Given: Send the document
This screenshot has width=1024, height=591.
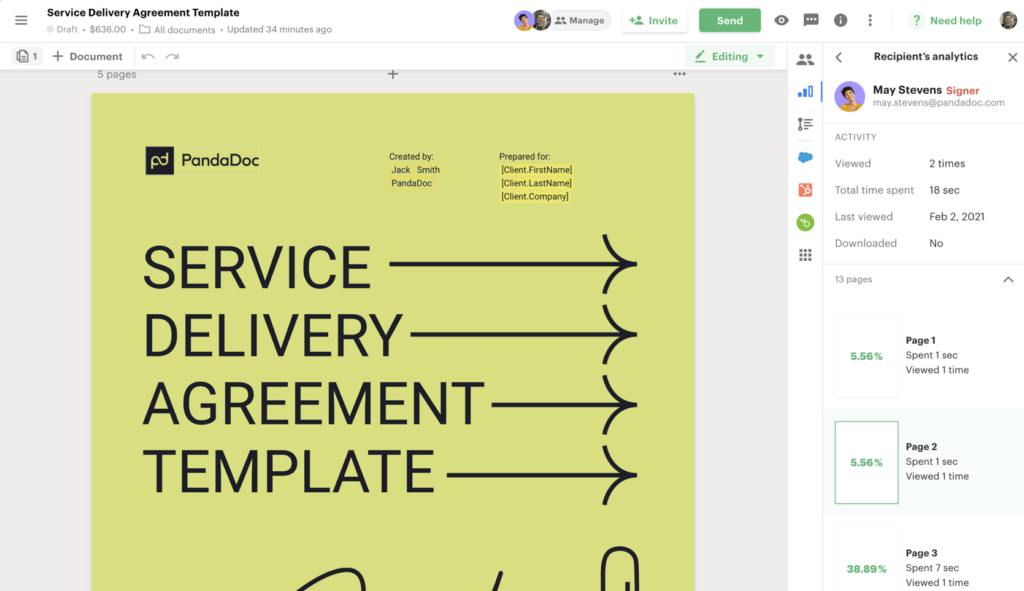Looking at the screenshot, I should point(729,20).
